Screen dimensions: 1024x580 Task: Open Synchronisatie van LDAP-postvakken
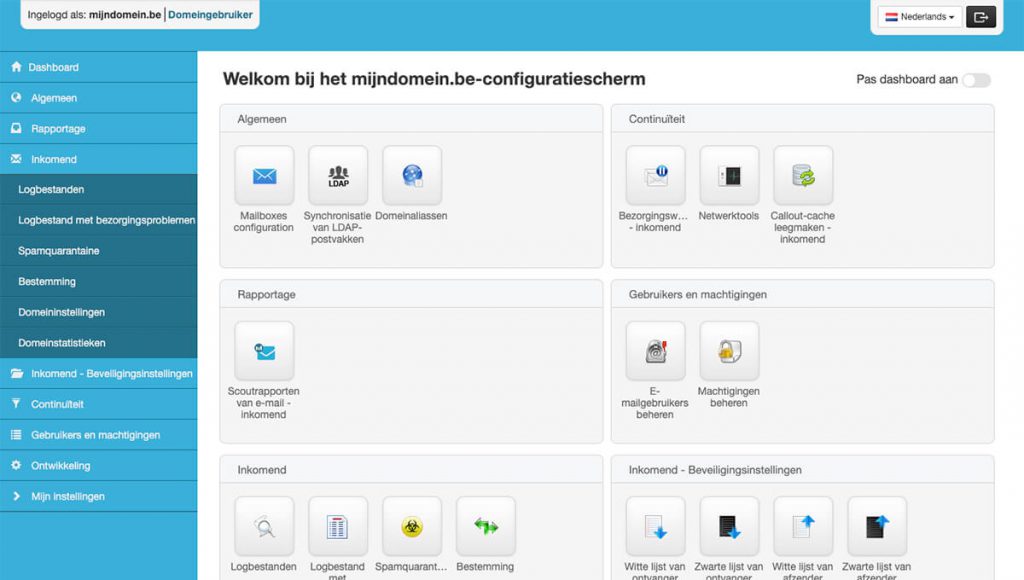[x=338, y=176]
